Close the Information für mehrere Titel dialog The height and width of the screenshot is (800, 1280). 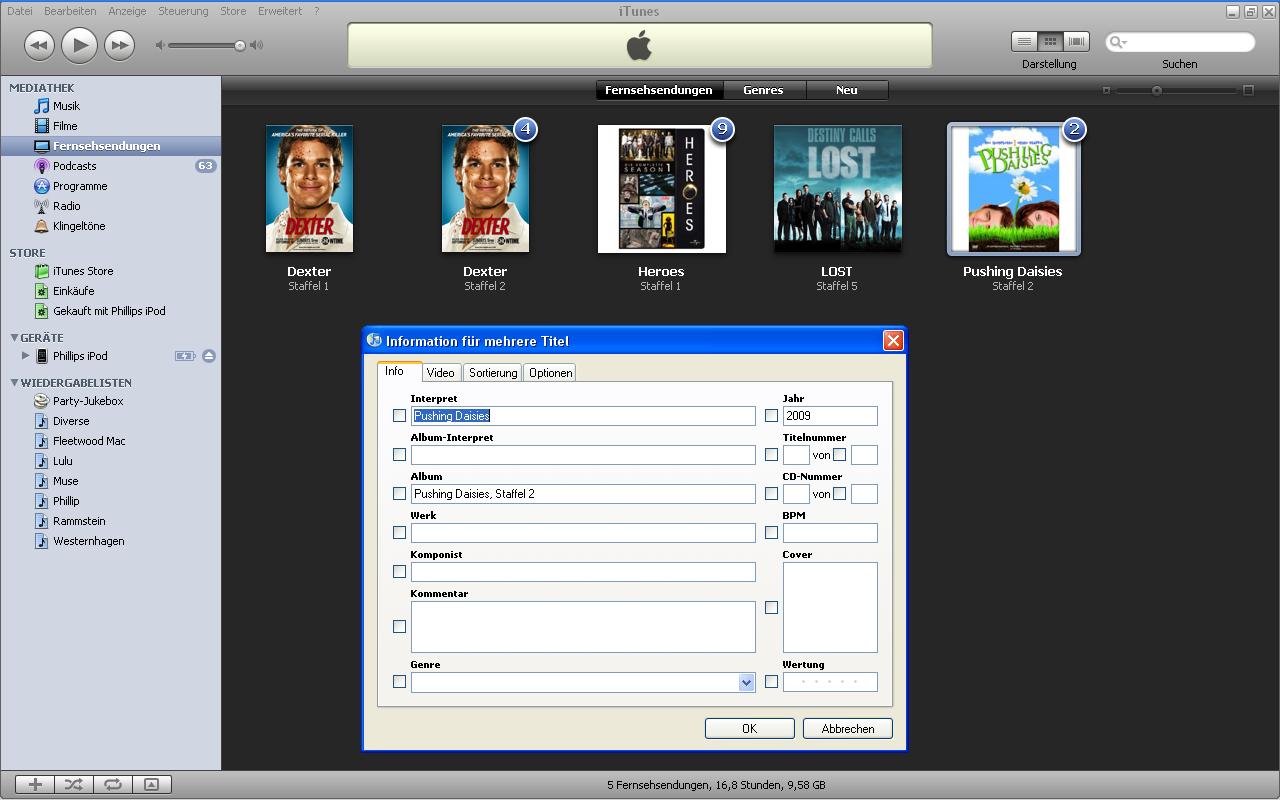(x=893, y=341)
